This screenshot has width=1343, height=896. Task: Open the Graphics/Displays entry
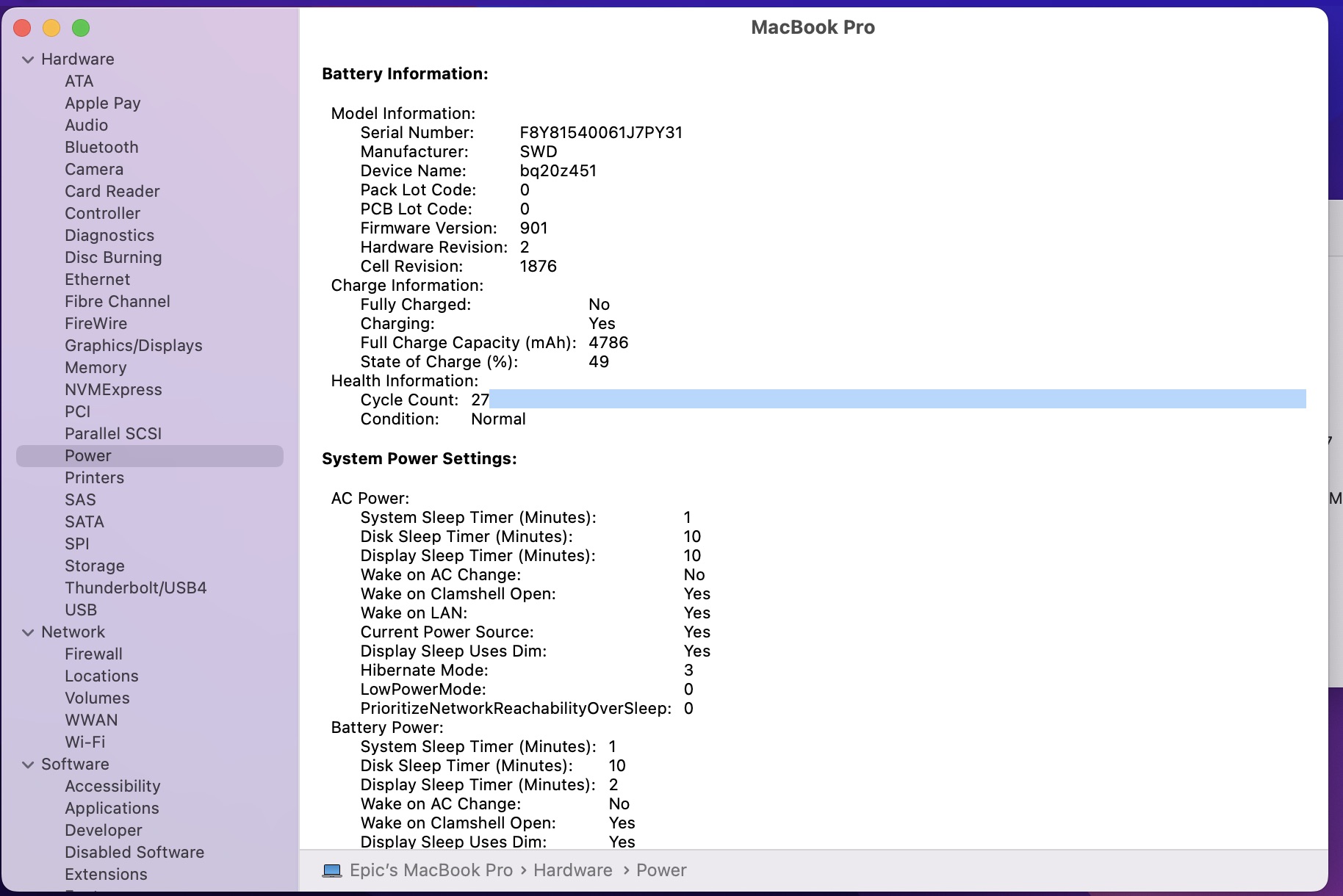coord(133,346)
